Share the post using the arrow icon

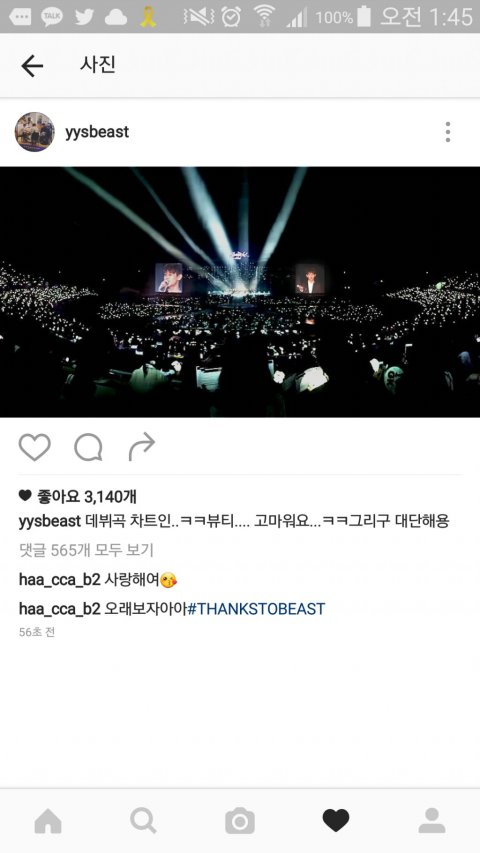click(x=141, y=447)
